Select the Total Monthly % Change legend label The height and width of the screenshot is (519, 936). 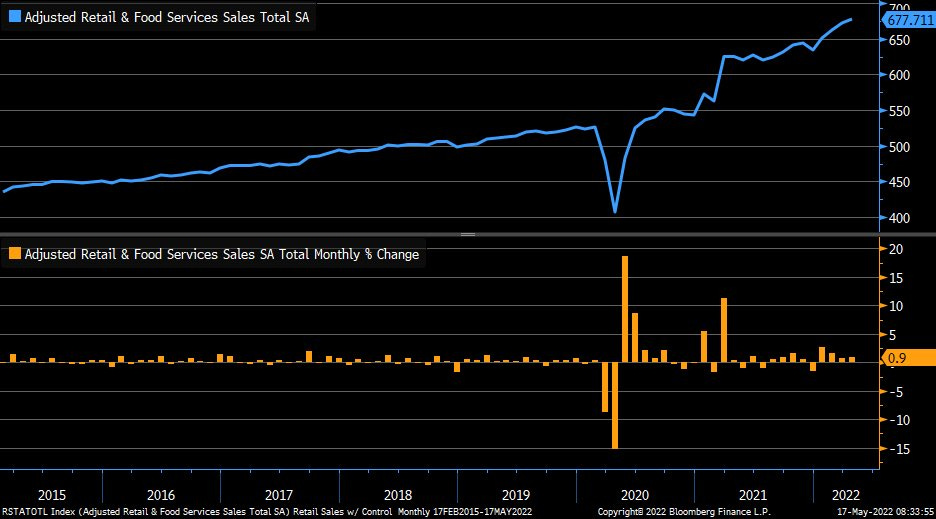click(x=222, y=255)
